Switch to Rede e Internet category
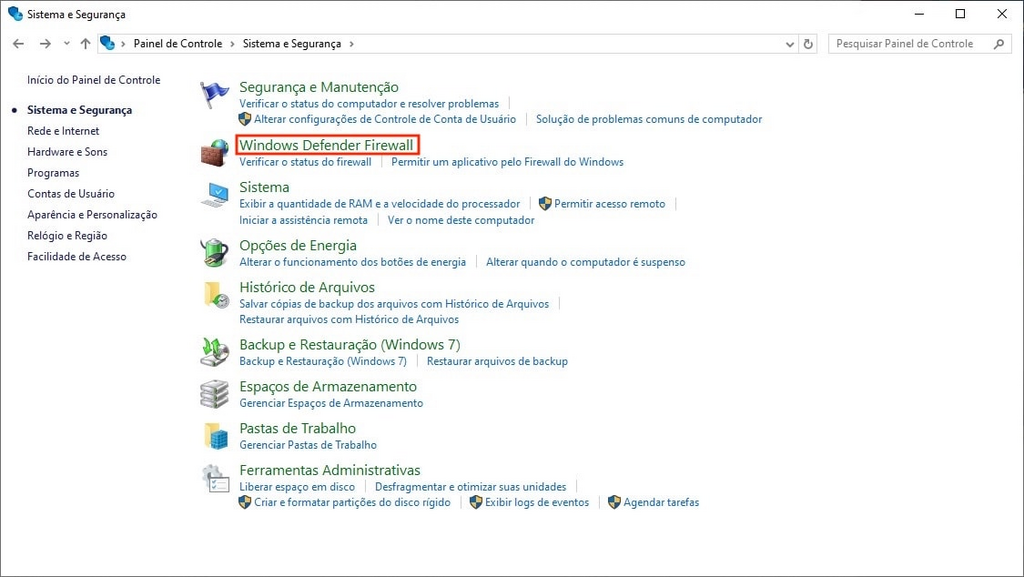 point(63,130)
